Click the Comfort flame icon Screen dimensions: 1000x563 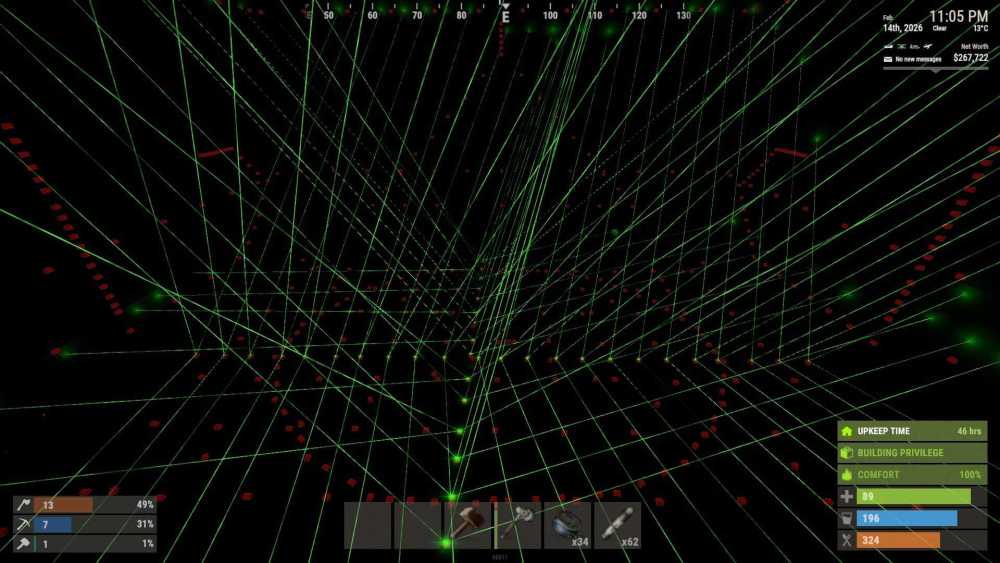click(847, 475)
